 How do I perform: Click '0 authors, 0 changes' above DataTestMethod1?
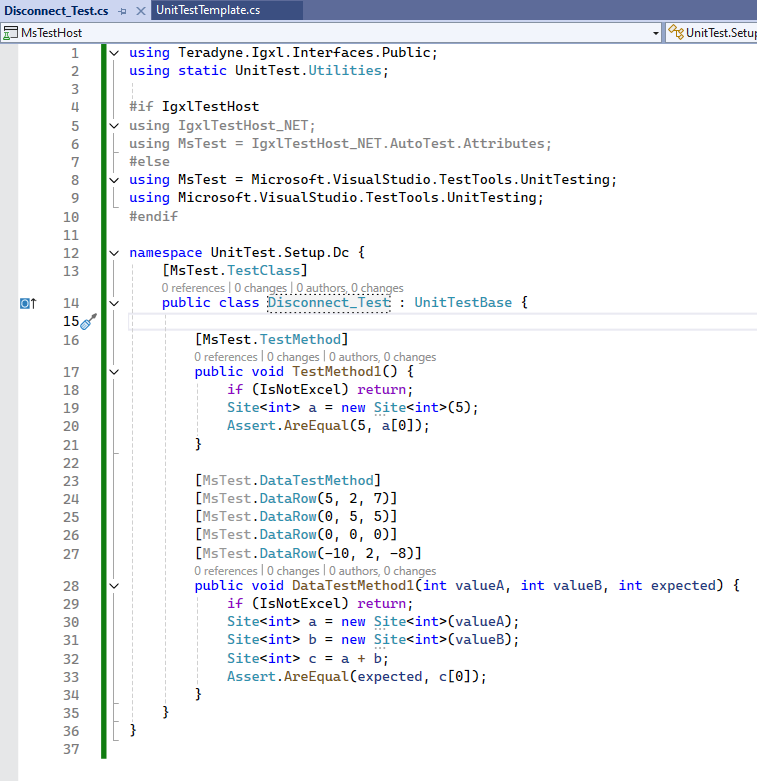pos(382,571)
